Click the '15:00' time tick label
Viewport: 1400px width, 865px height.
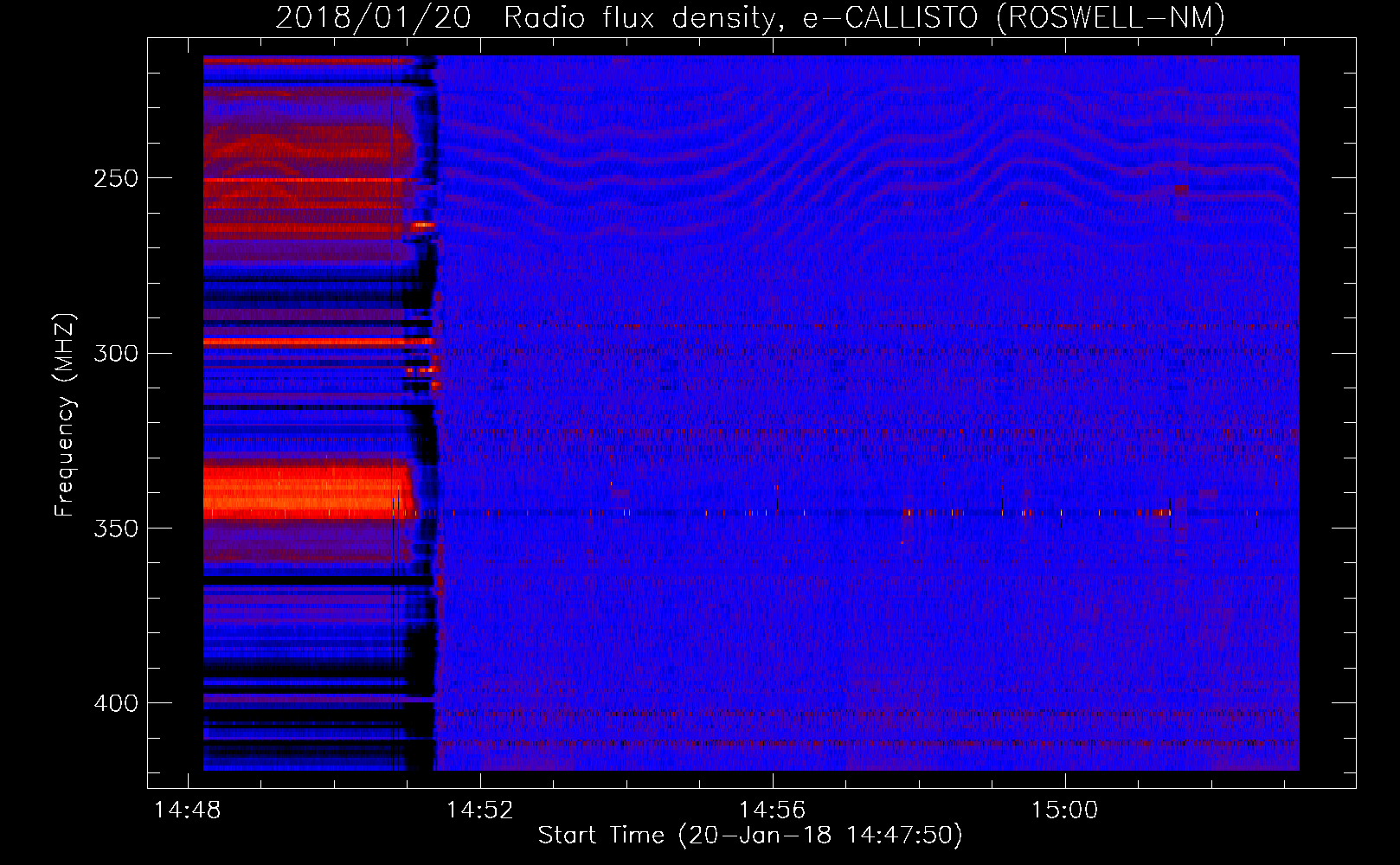(1064, 811)
